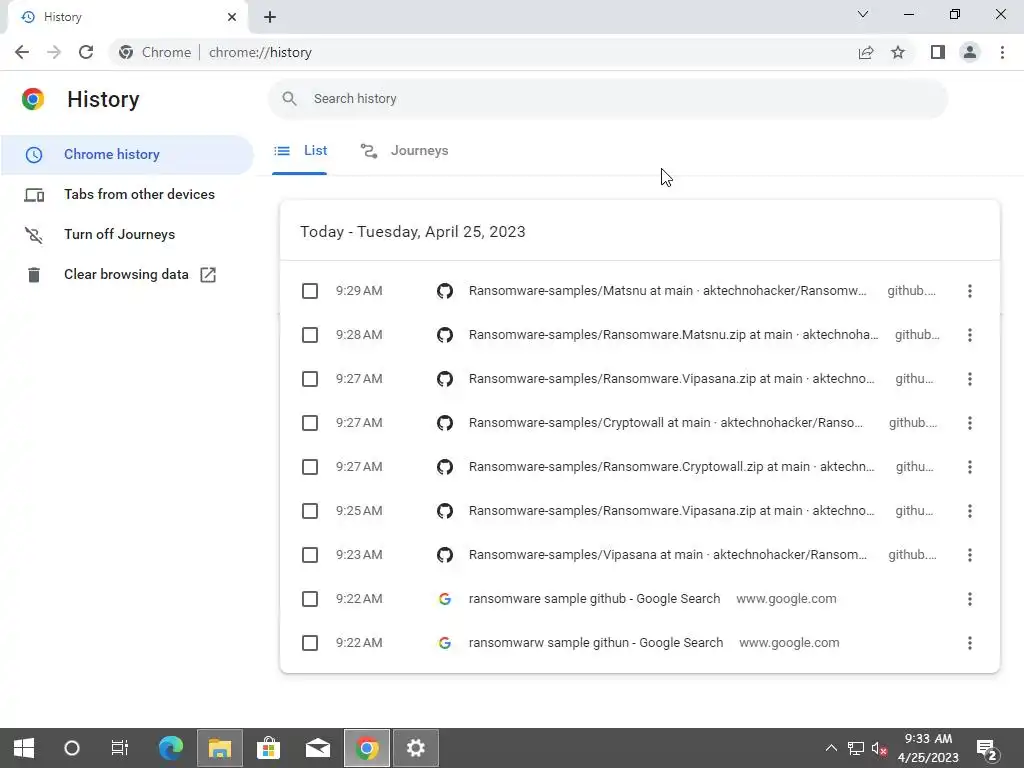Switch to the Journeys tab
The height and width of the screenshot is (768, 1024).
point(404,151)
